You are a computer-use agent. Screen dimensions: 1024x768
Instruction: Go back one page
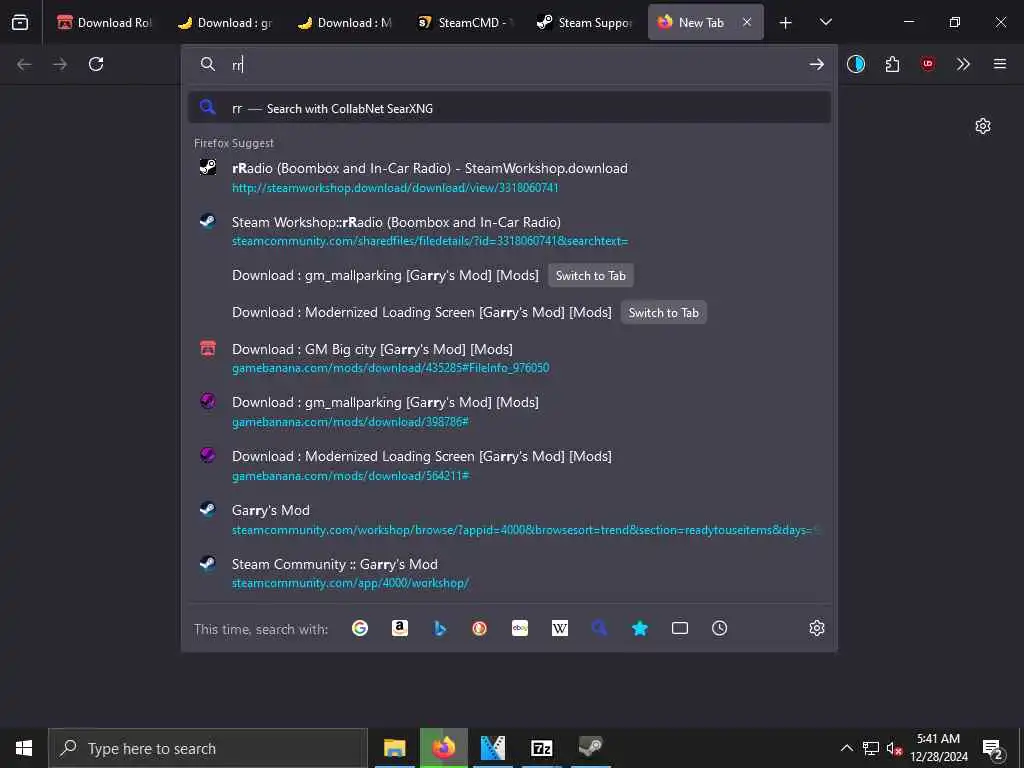pyautogui.click(x=24, y=64)
